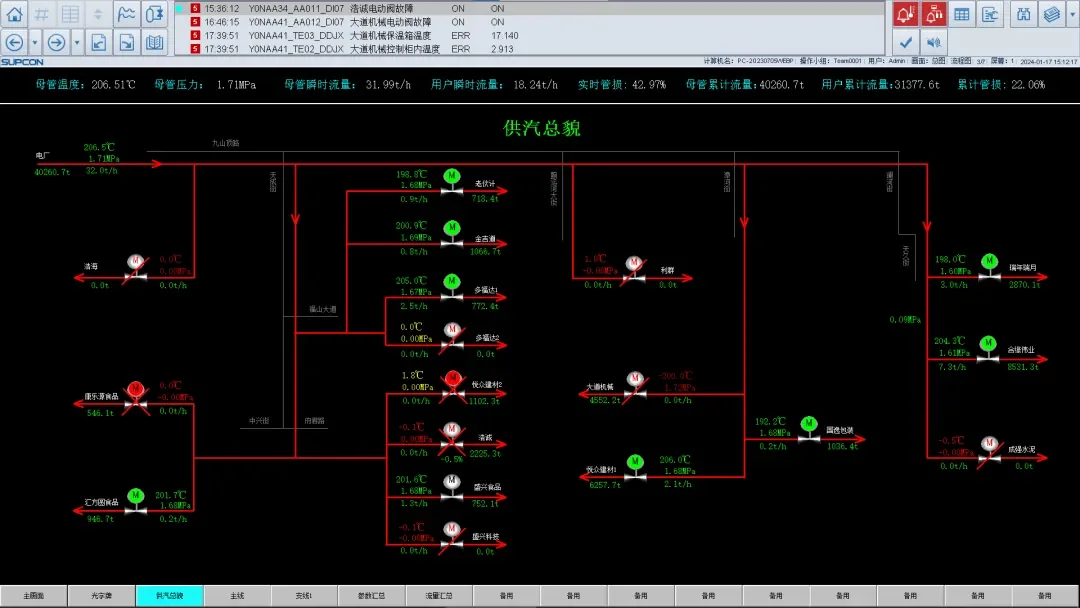Switch to the 主画面 bottom tab
Screen dimensions: 1080x608
tap(33, 596)
